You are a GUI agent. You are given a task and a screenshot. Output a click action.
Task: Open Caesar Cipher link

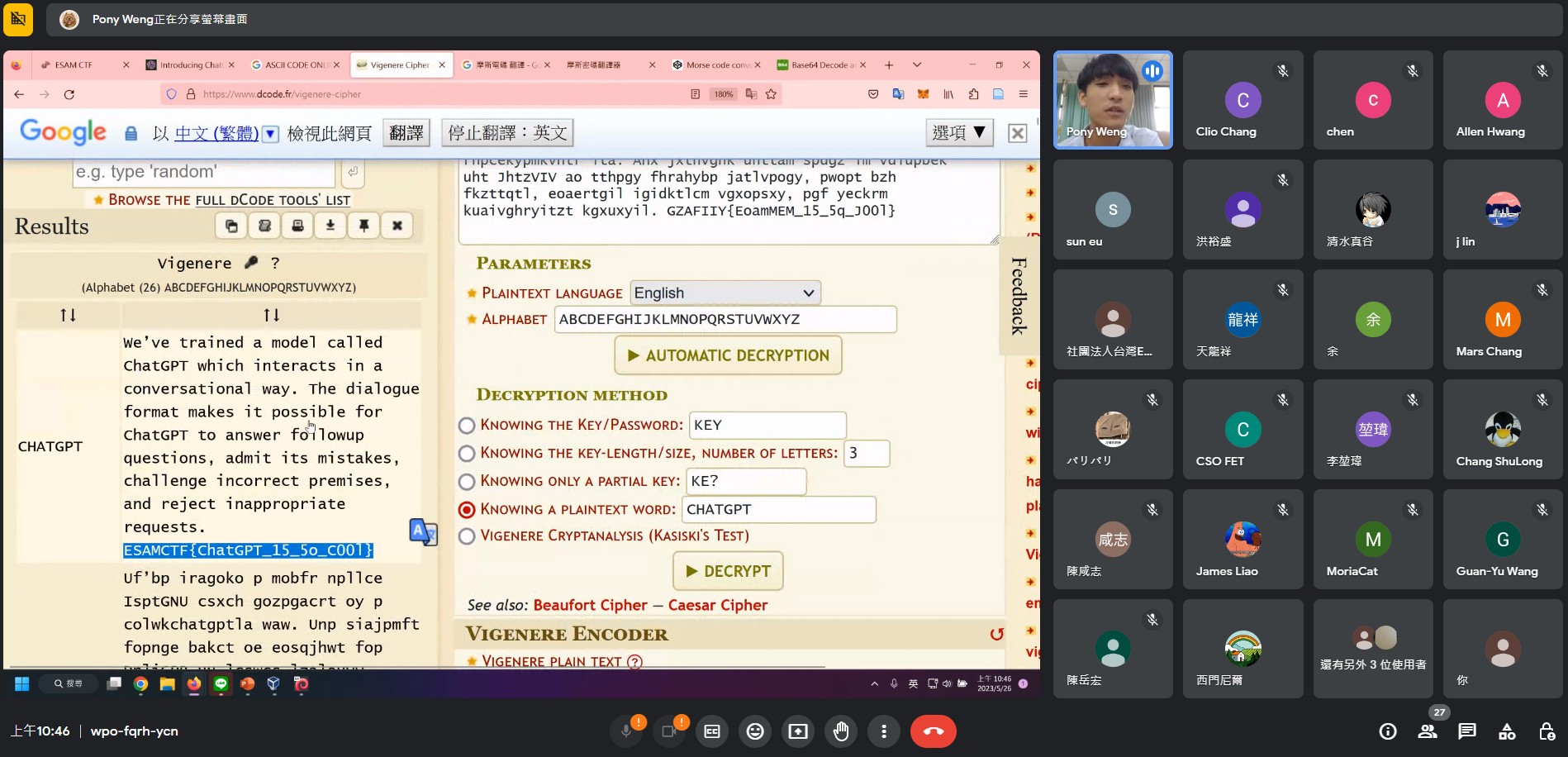718,605
